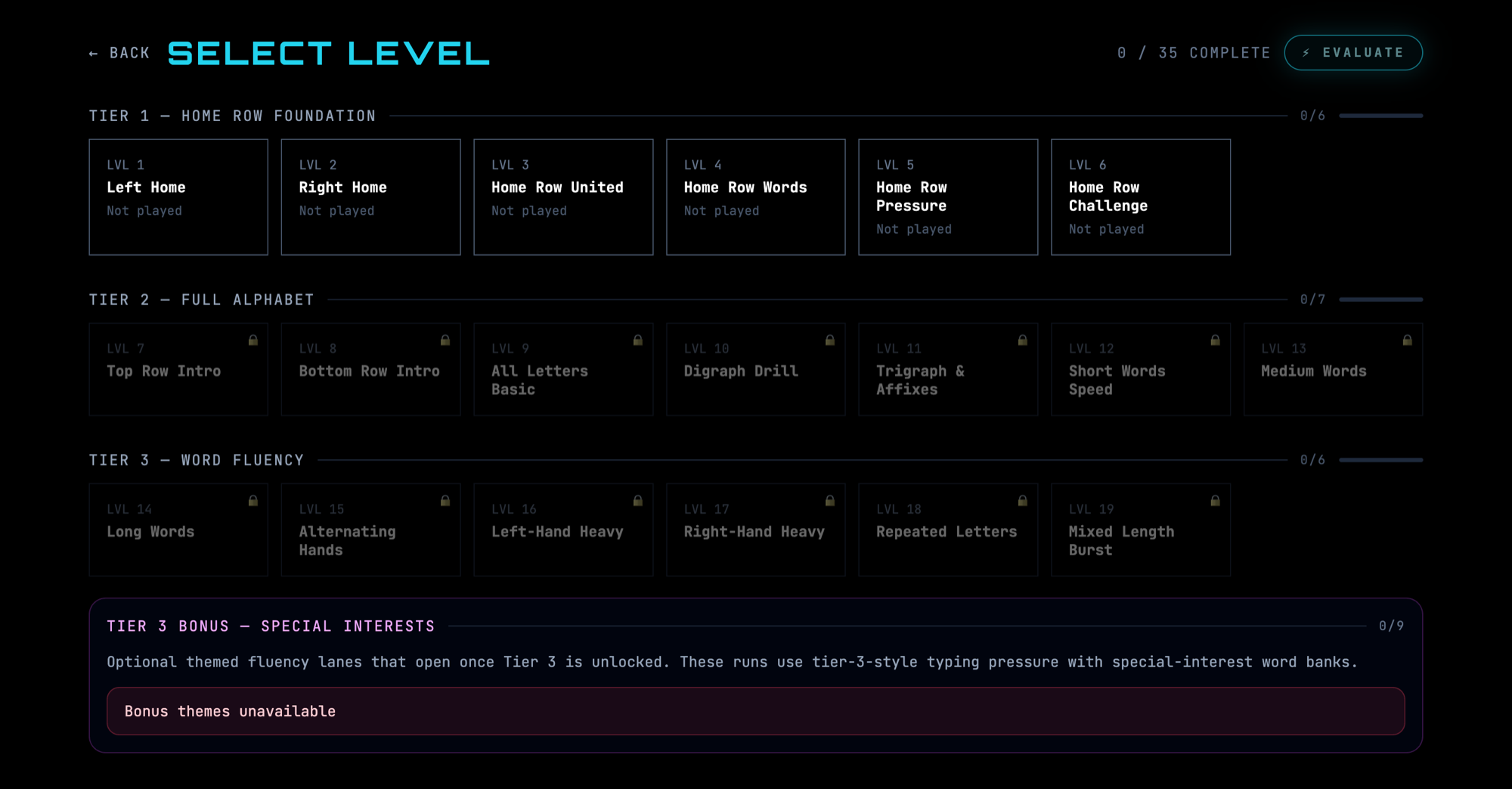Click the Tier 2 progress bar

(1380, 300)
